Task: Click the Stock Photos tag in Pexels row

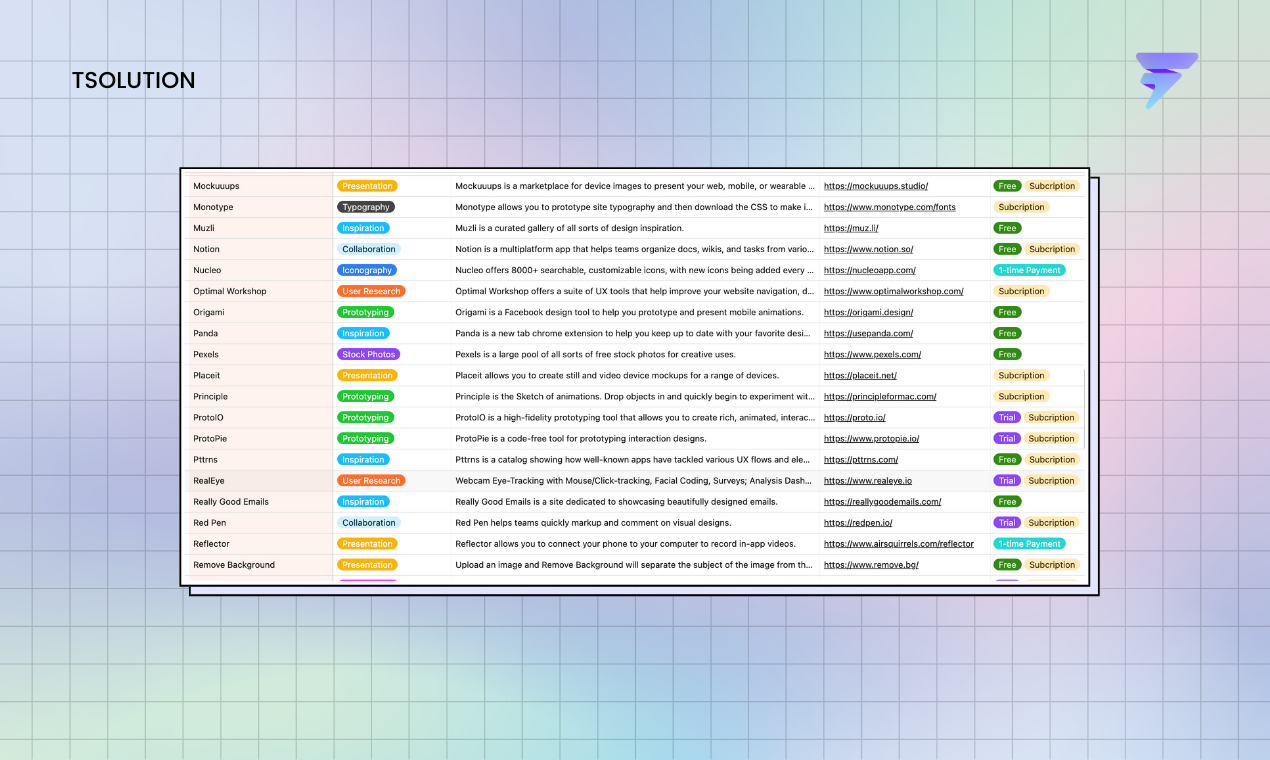Action: click(368, 354)
